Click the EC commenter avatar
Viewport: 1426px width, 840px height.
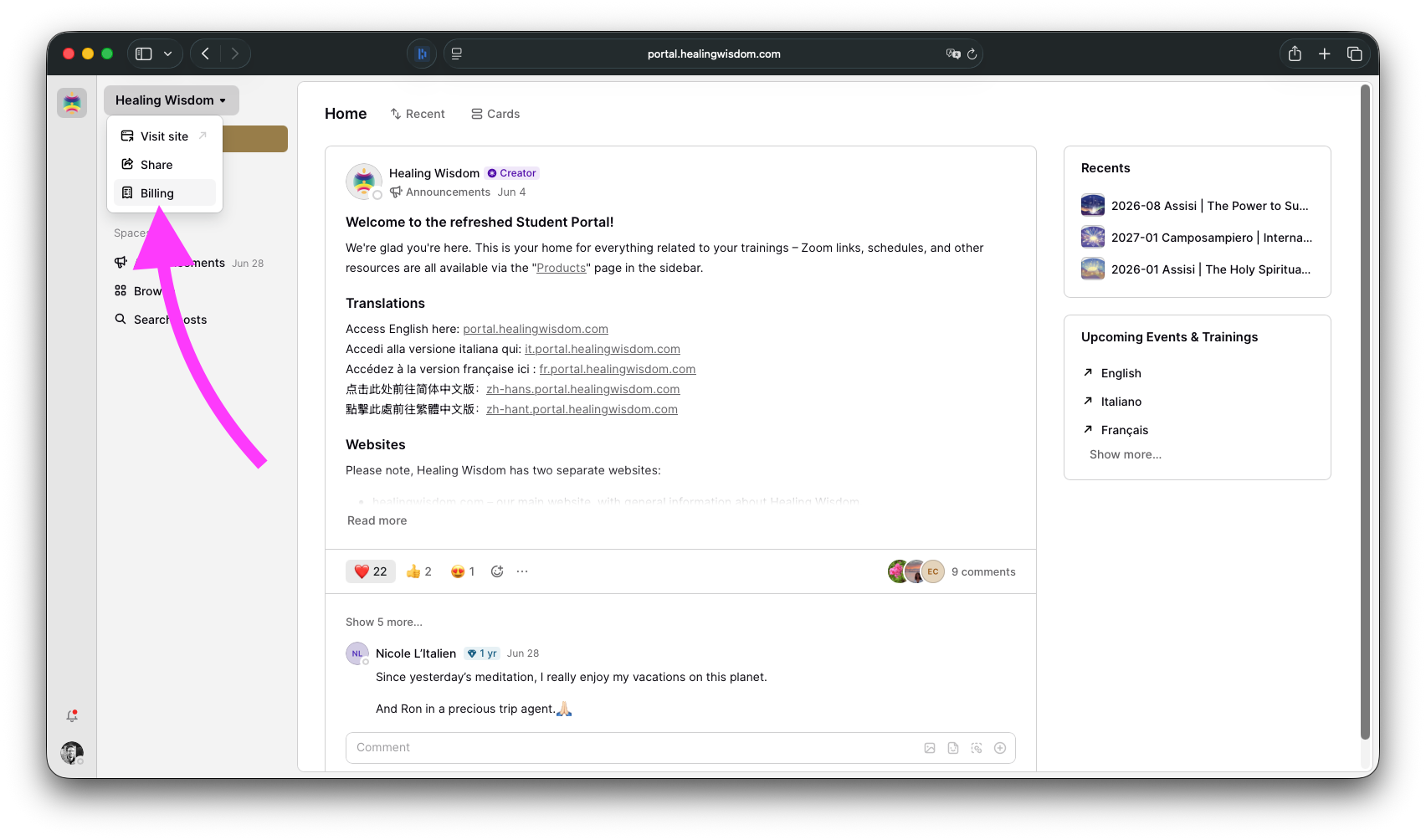[x=933, y=571]
